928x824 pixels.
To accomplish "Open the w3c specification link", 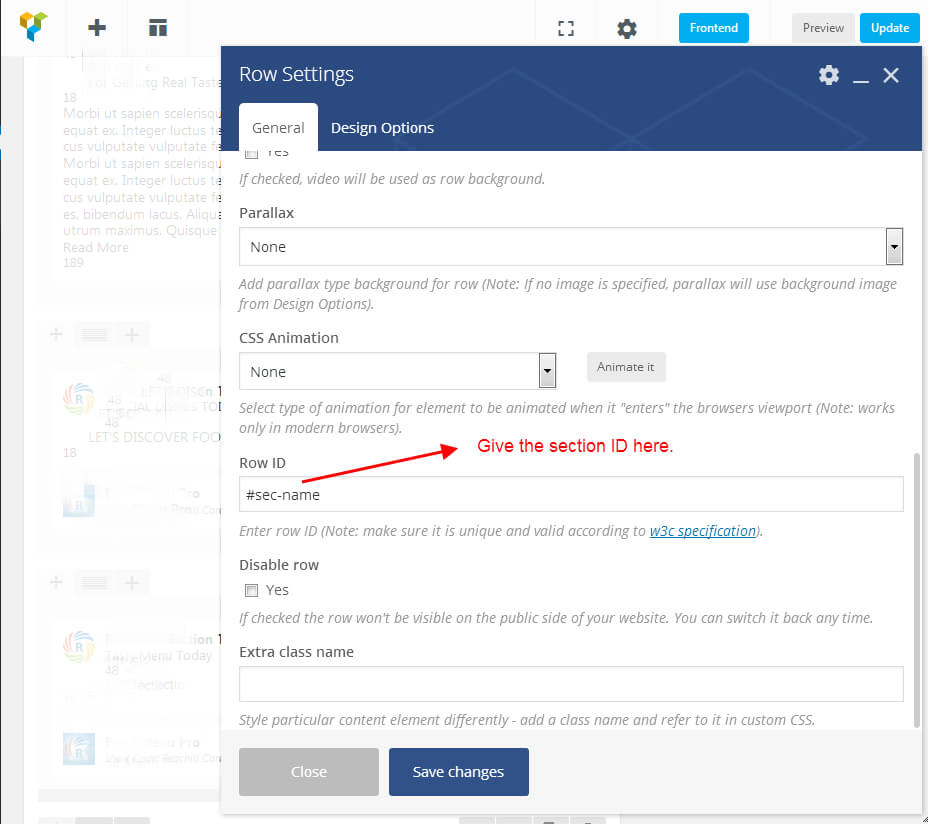I will (703, 531).
